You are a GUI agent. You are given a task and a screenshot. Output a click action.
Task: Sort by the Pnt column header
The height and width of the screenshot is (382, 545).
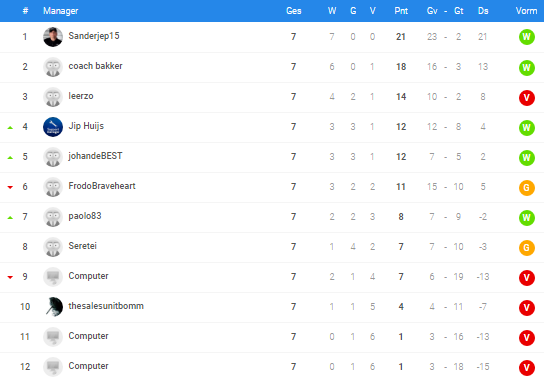click(x=401, y=11)
